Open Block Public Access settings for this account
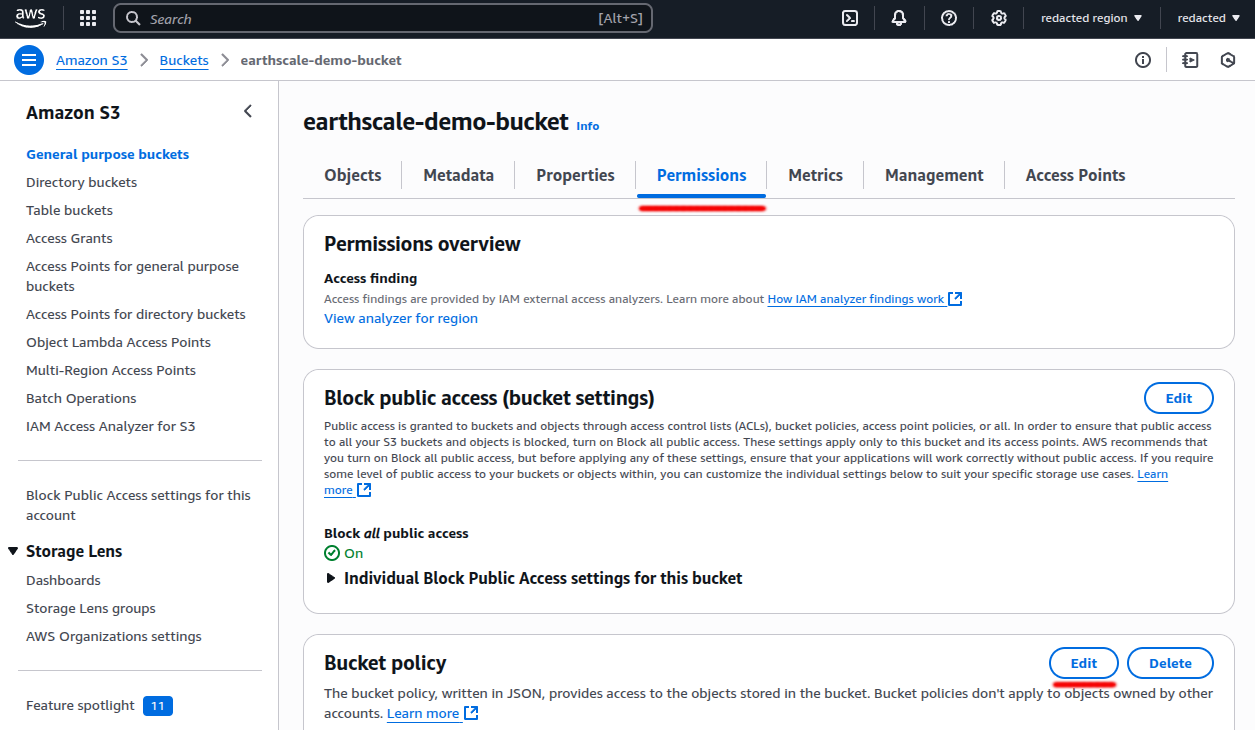The image size is (1255, 730). click(139, 505)
